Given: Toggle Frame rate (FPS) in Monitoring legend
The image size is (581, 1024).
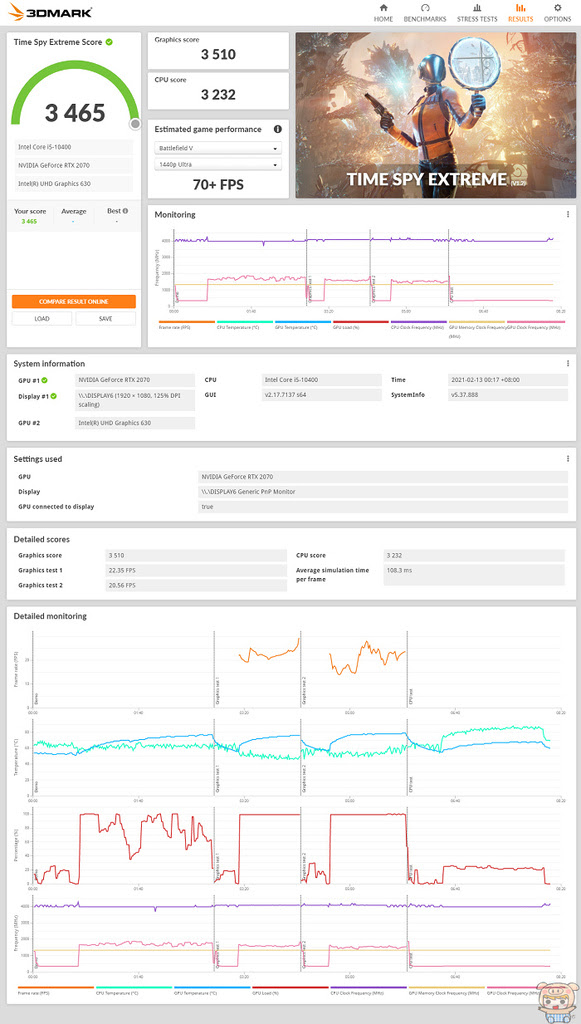Looking at the screenshot, I should 187,325.
